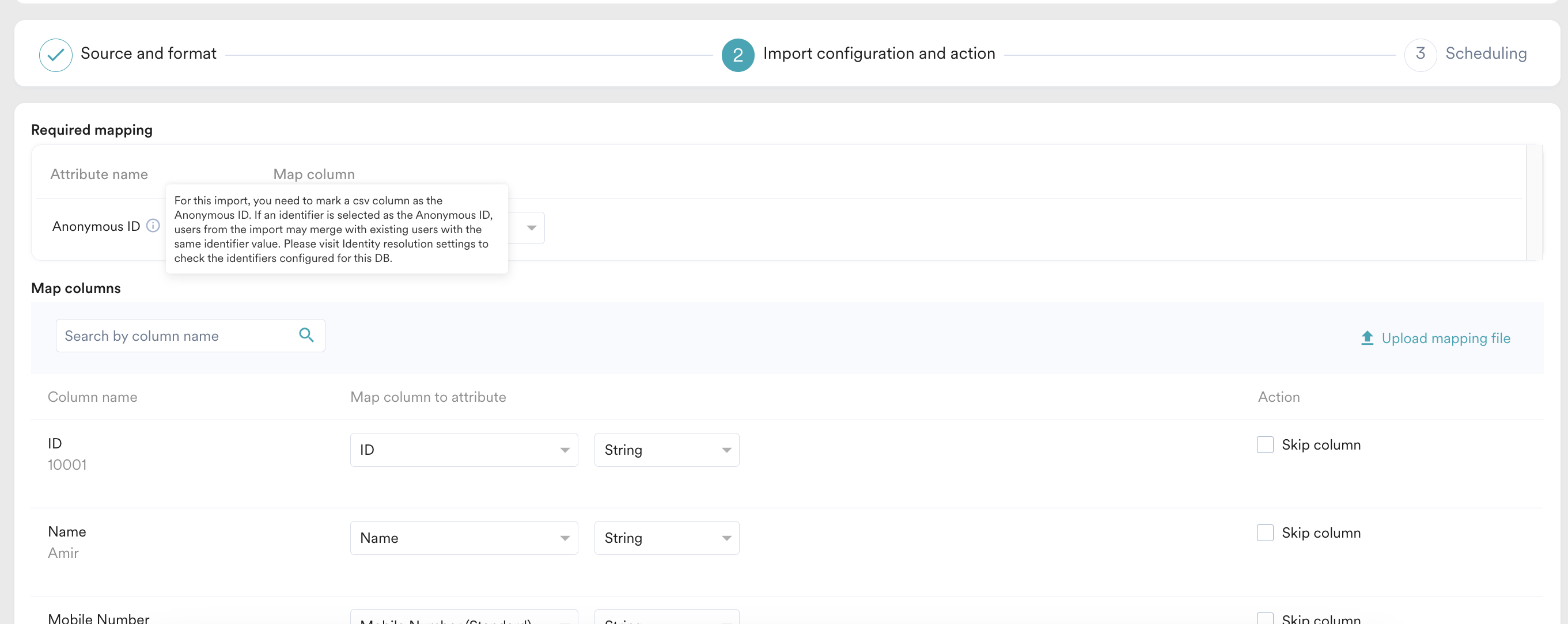
Task: Open the ID attribute mapping dropdown
Action: click(463, 450)
